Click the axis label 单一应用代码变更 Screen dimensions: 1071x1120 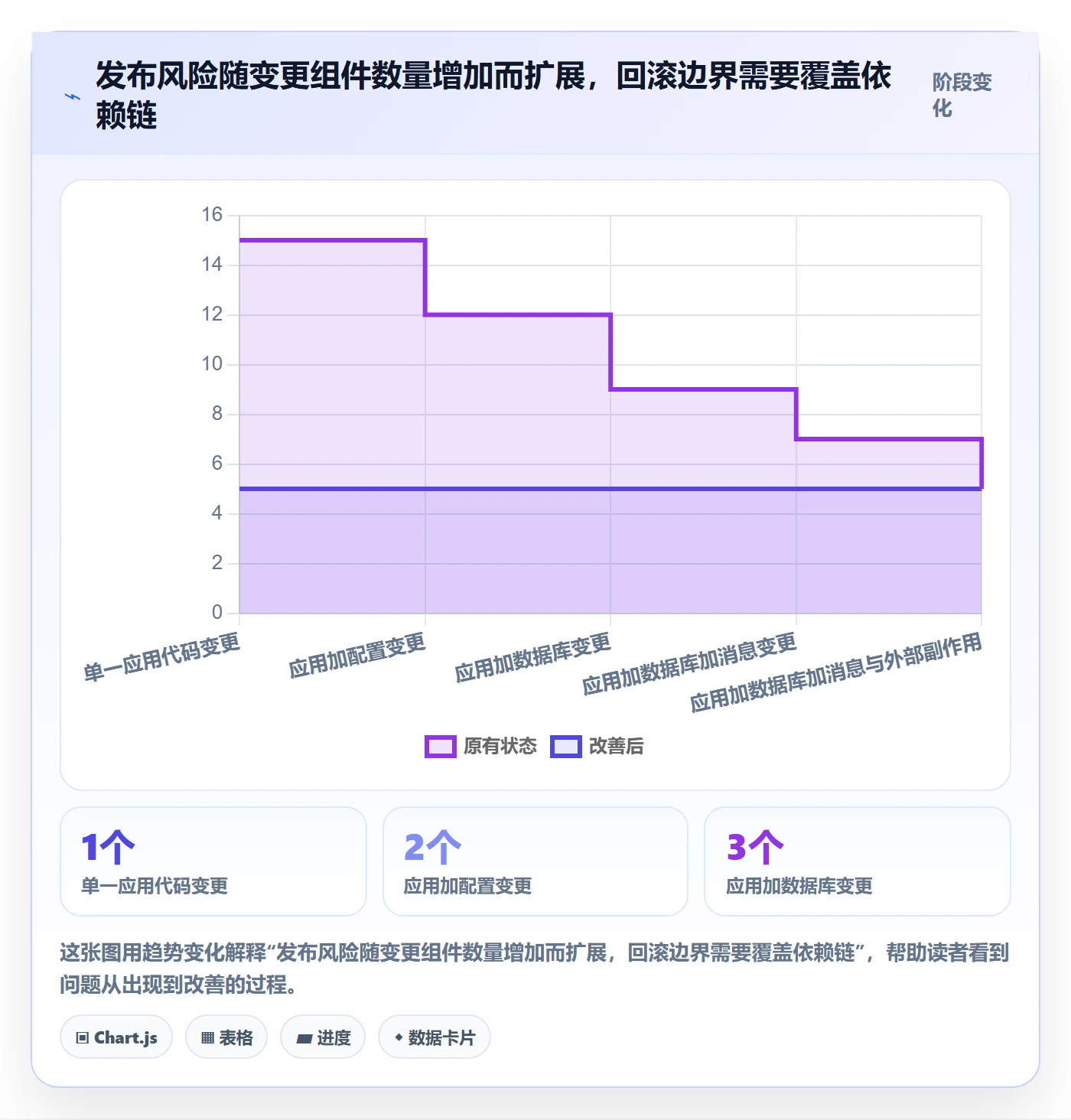pos(162,657)
